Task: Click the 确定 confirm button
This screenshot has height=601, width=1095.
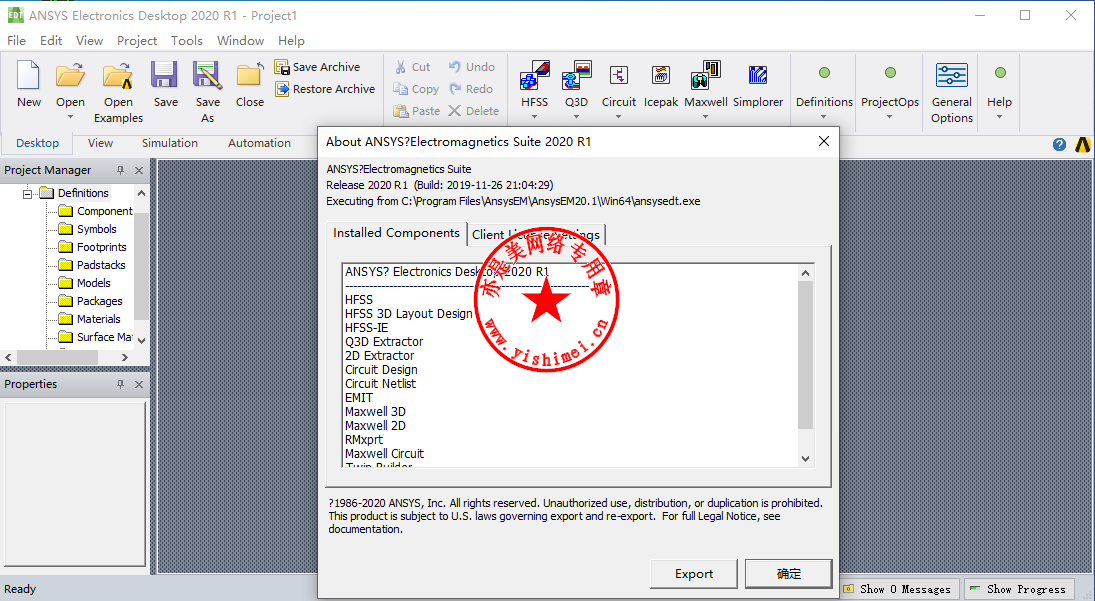Action: click(x=788, y=574)
